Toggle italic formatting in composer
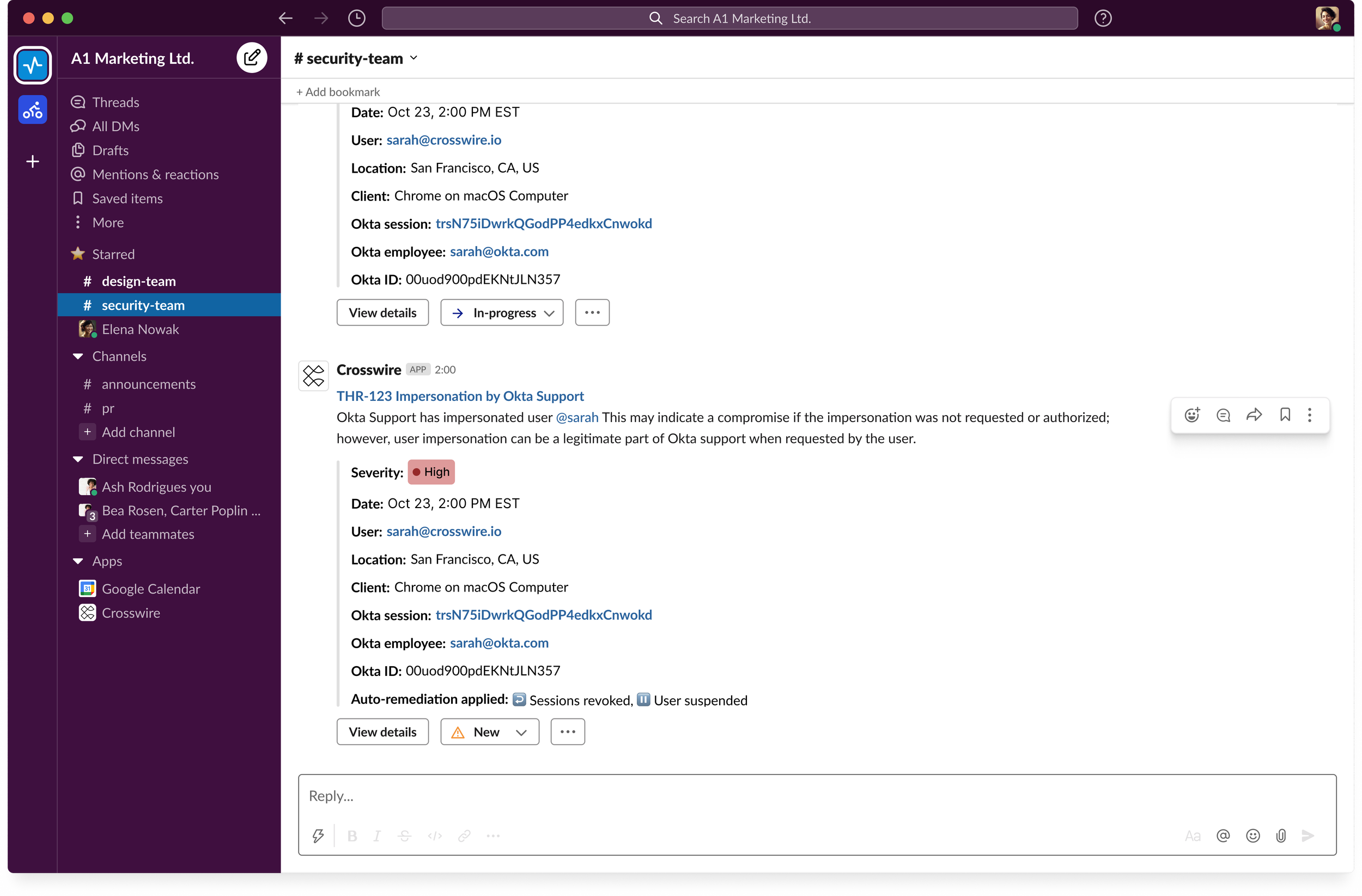 (x=377, y=836)
